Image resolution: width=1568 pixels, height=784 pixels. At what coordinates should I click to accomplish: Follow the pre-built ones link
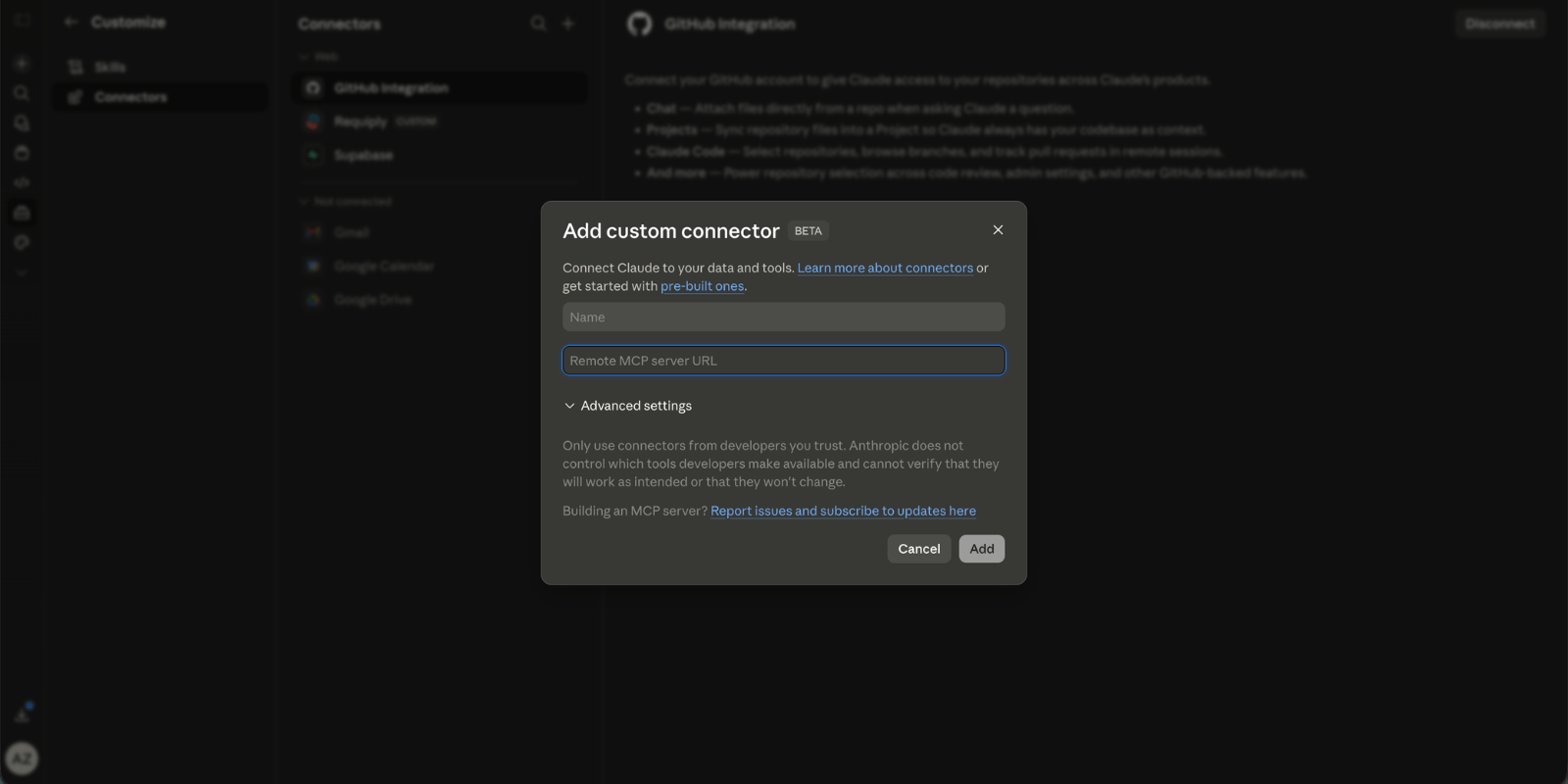702,286
